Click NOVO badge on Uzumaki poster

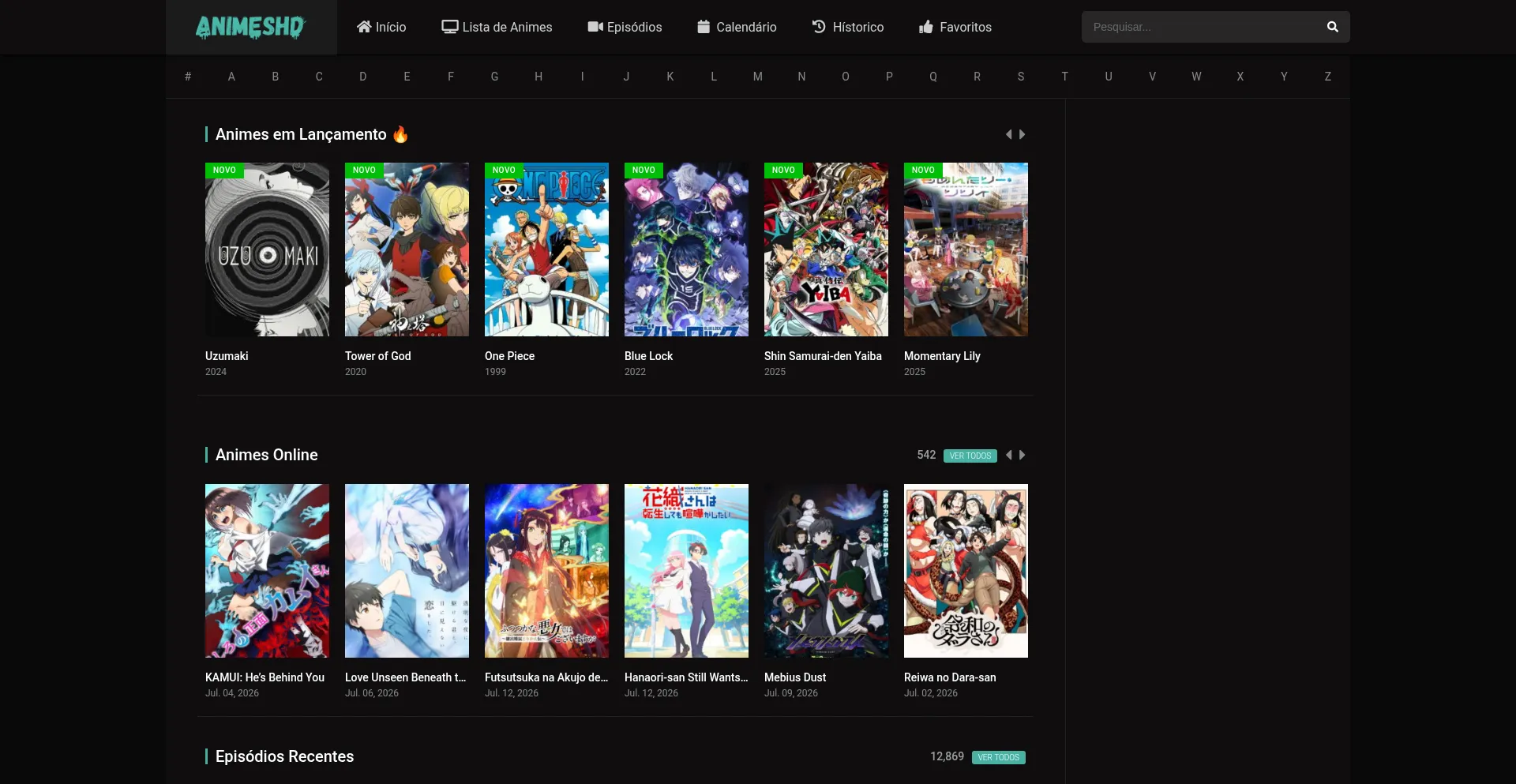coord(224,170)
